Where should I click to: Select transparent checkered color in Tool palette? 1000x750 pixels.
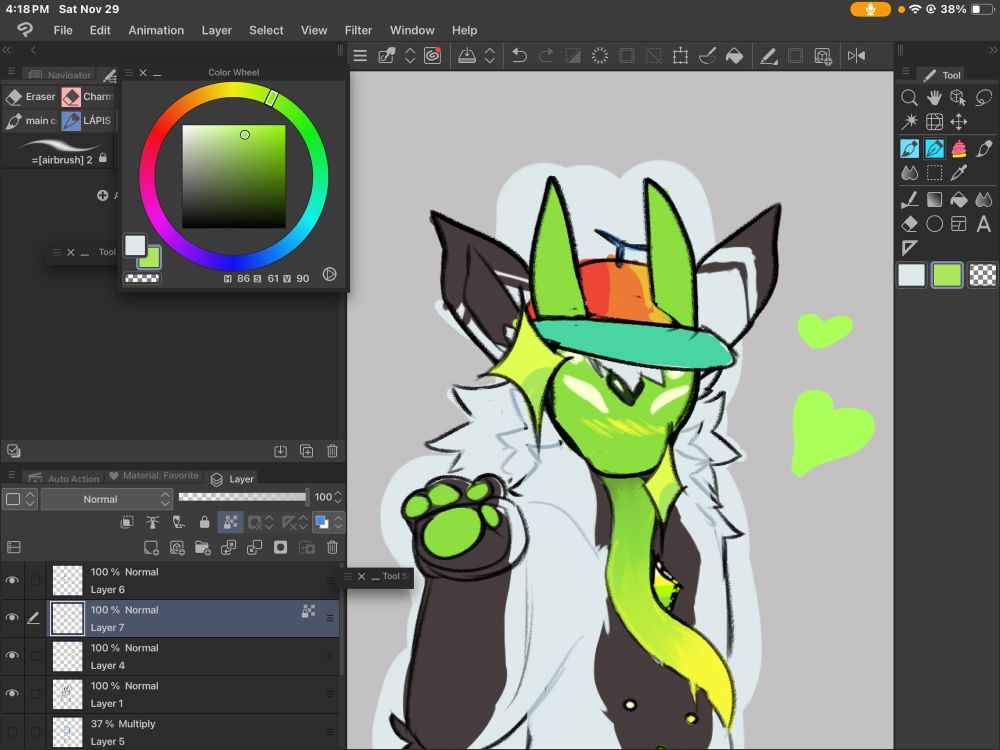[x=983, y=275]
